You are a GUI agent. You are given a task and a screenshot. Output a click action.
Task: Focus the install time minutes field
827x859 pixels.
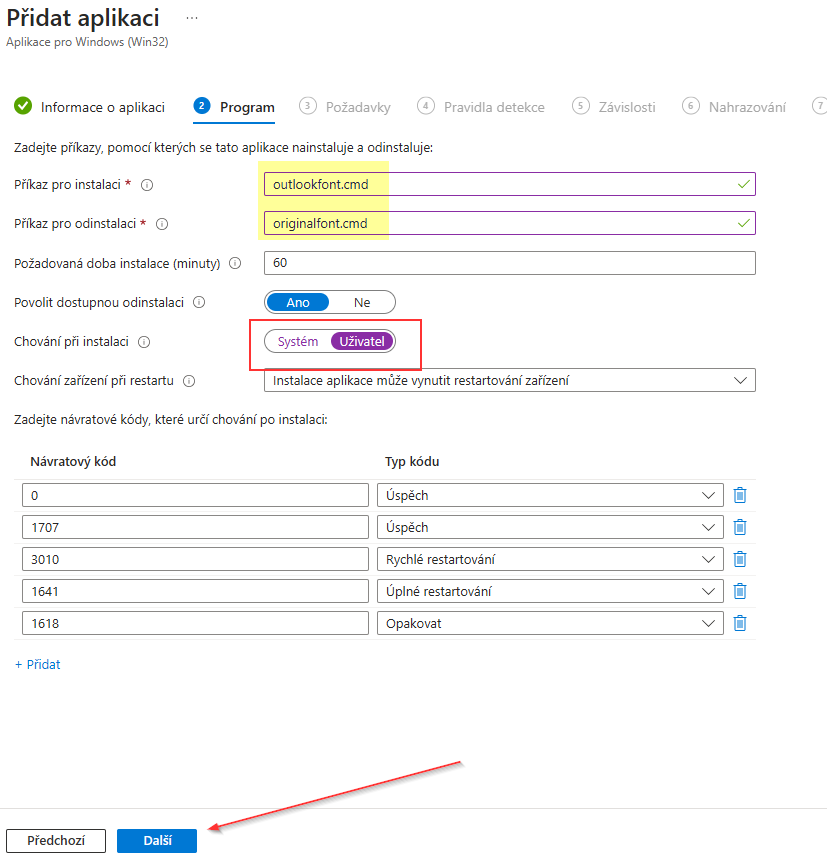coord(509,263)
